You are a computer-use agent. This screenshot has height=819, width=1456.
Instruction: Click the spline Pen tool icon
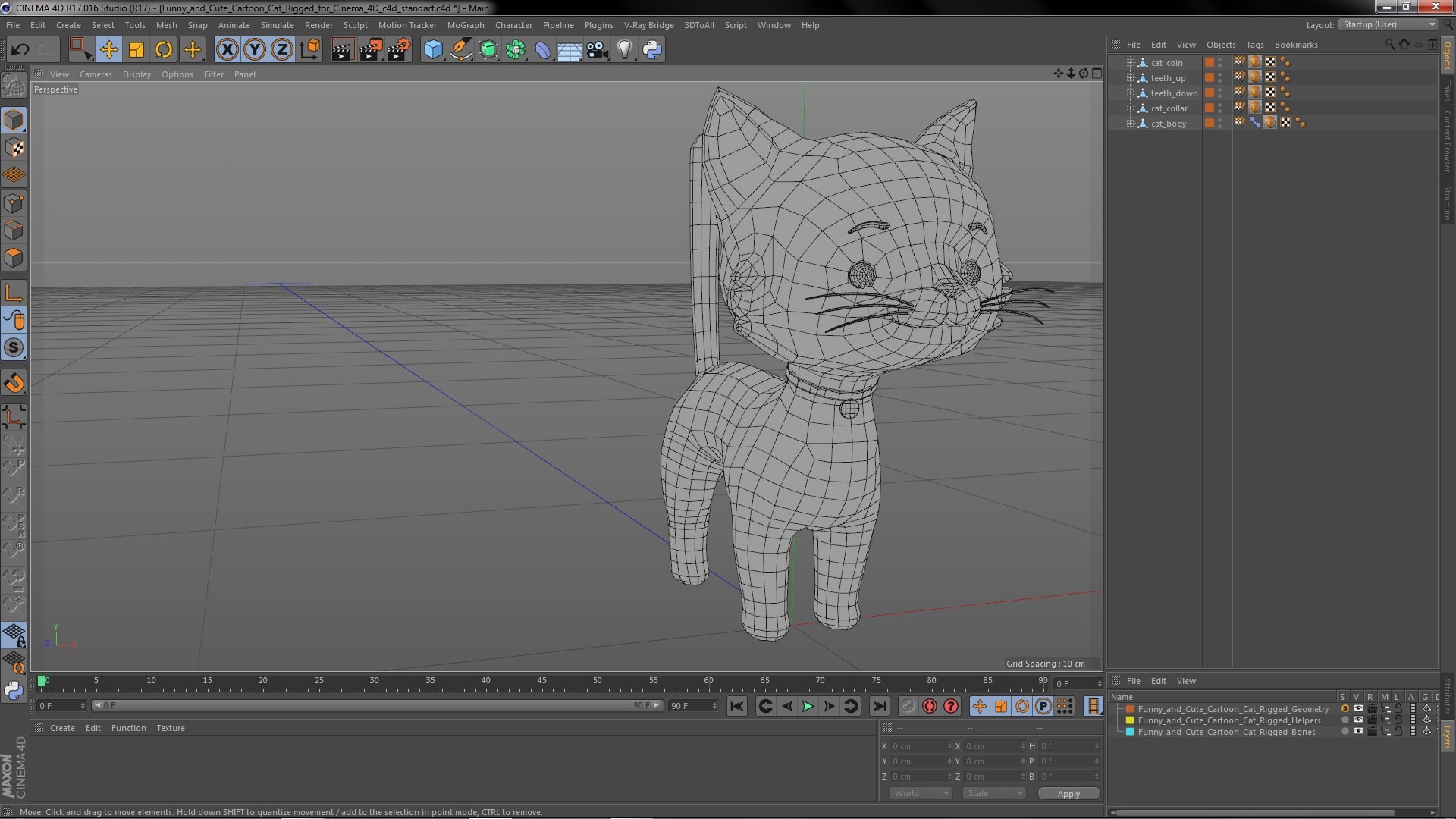461,50
